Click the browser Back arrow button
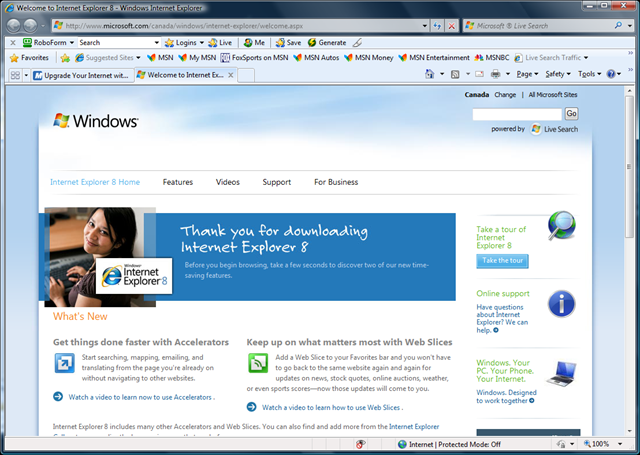The height and width of the screenshot is (455, 640). pyautogui.click(x=14, y=26)
